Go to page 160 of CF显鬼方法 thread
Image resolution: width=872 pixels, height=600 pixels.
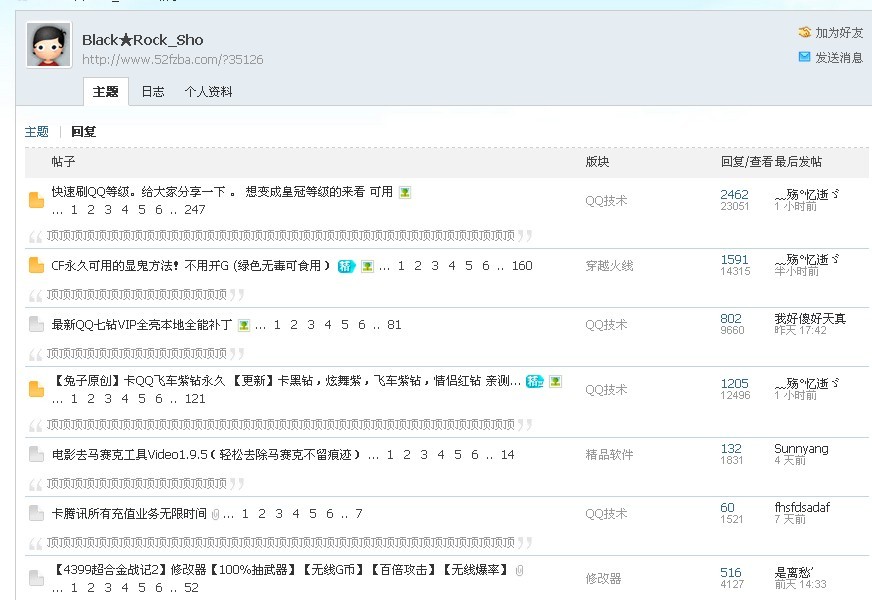click(522, 266)
